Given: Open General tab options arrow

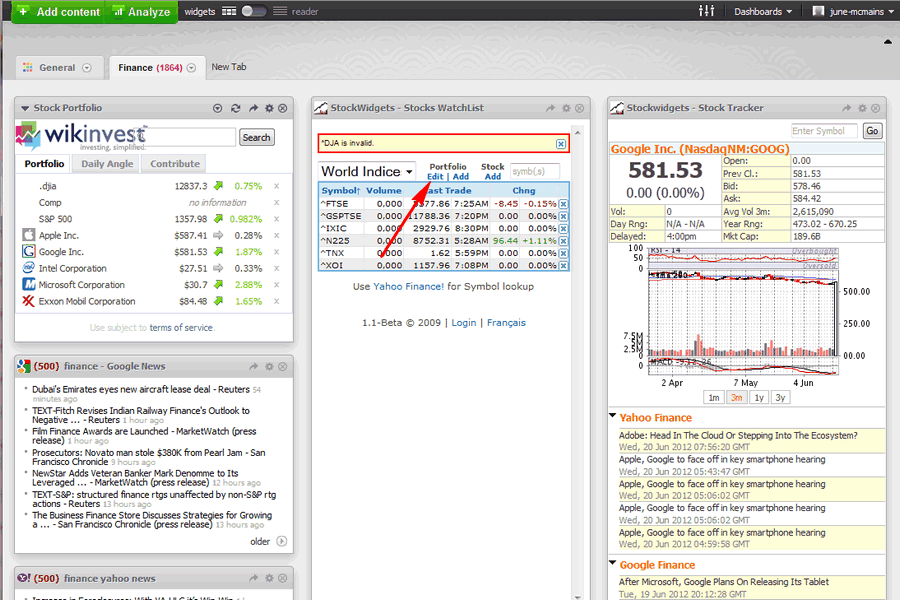Looking at the screenshot, I should coord(87,68).
